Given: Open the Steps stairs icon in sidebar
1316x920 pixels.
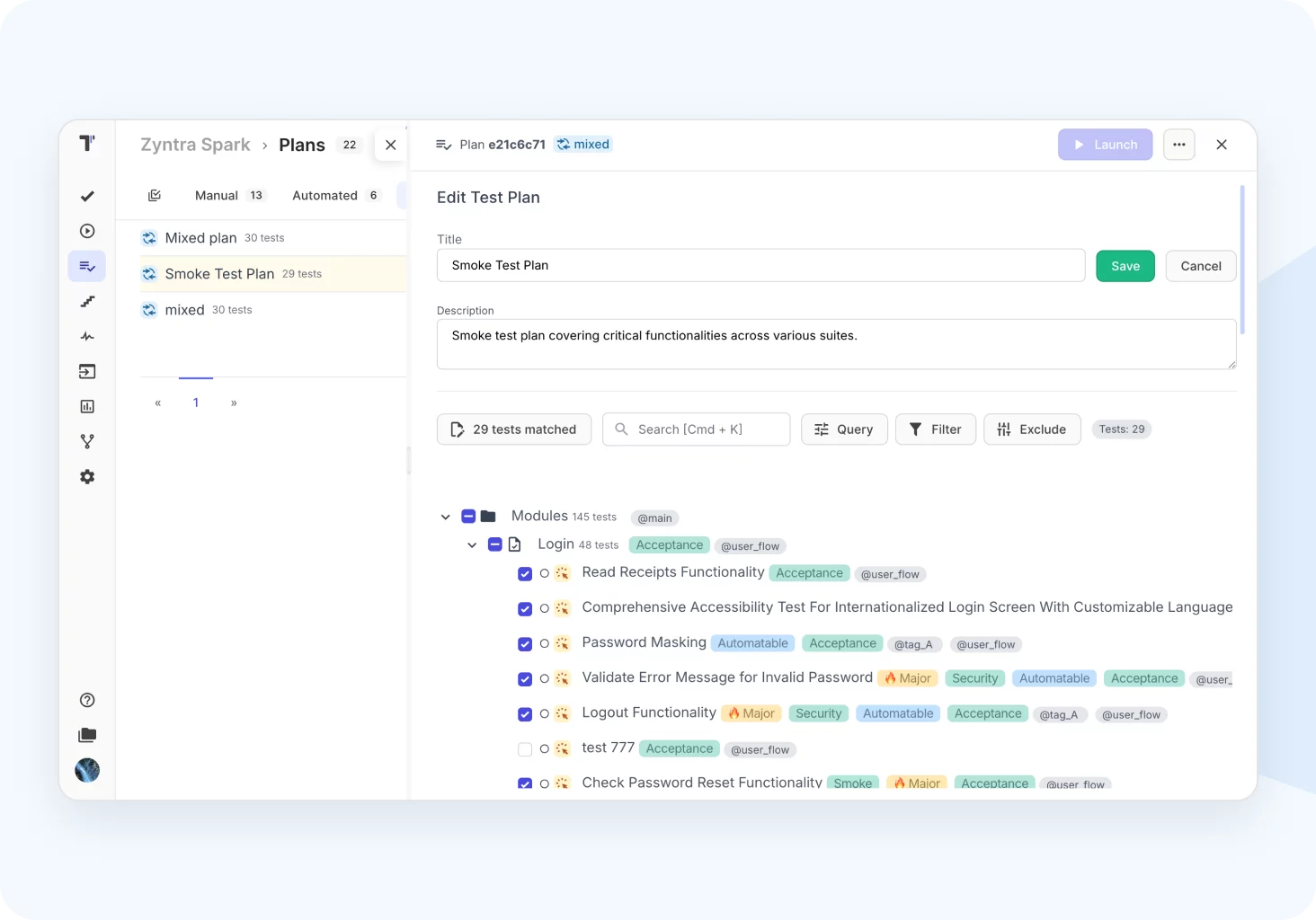Looking at the screenshot, I should tap(87, 302).
